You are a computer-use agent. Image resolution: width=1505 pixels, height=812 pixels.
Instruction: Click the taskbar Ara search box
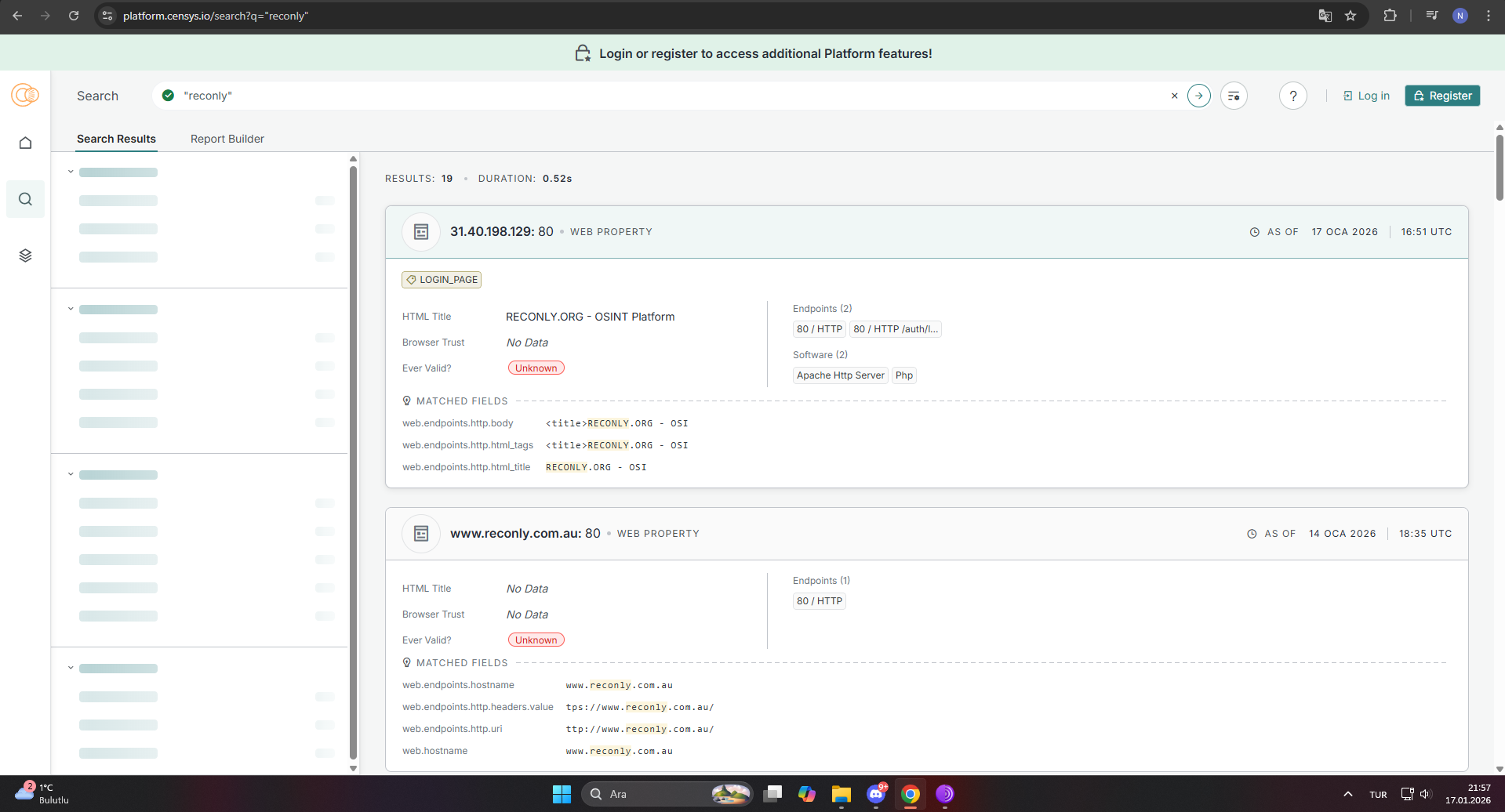667,794
